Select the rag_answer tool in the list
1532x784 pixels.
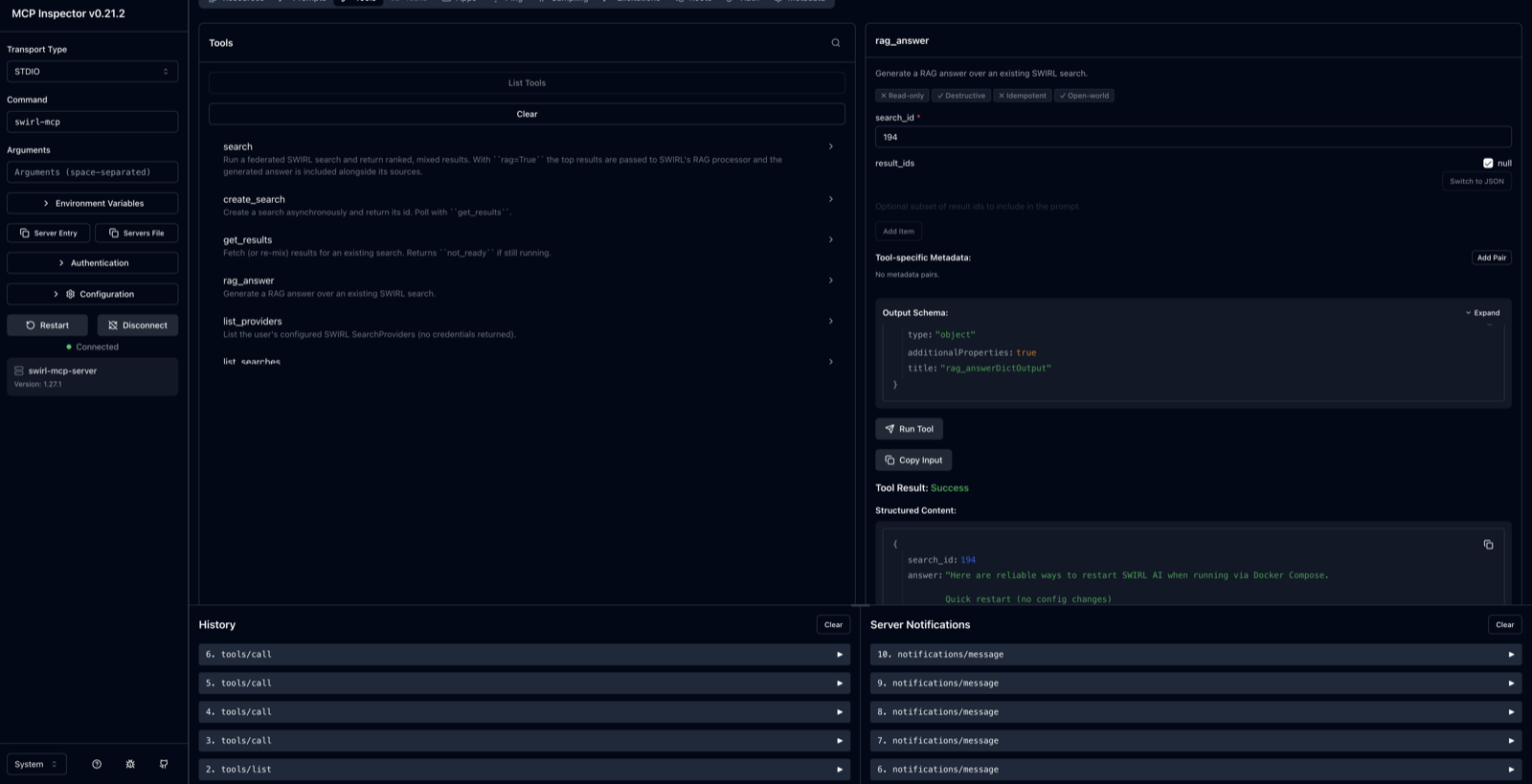(527, 286)
